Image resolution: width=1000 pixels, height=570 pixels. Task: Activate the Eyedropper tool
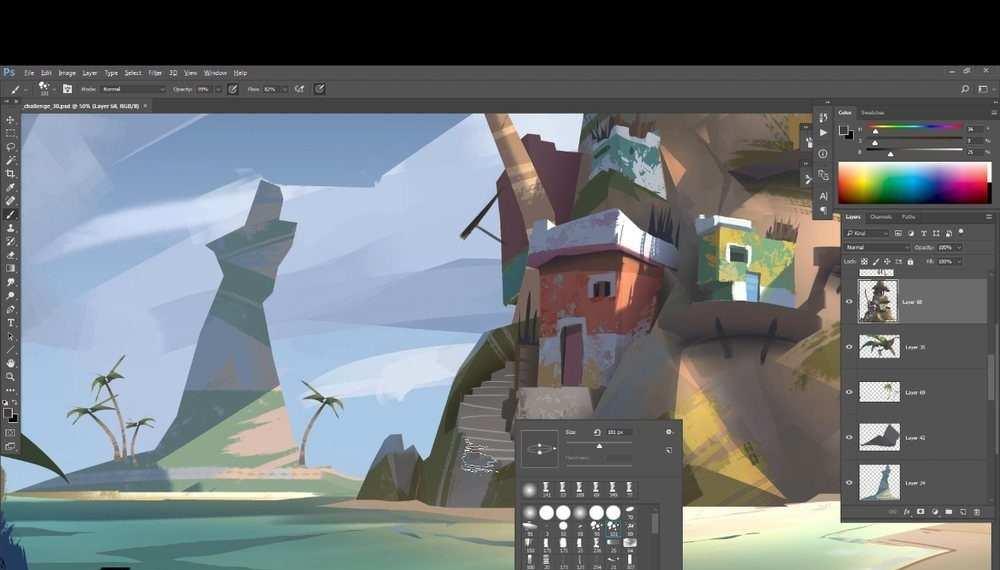coord(10,187)
